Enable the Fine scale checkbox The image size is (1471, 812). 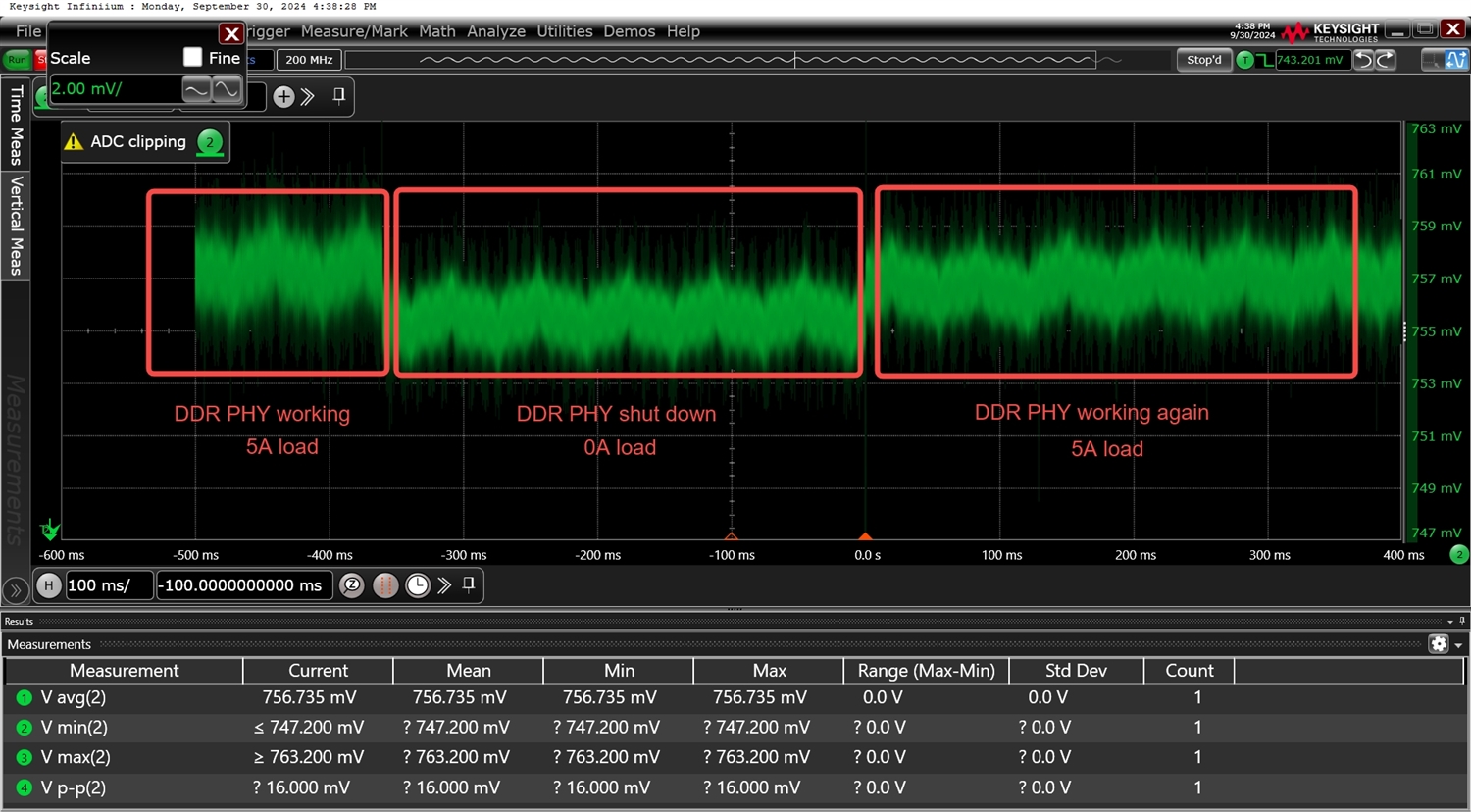pos(192,58)
